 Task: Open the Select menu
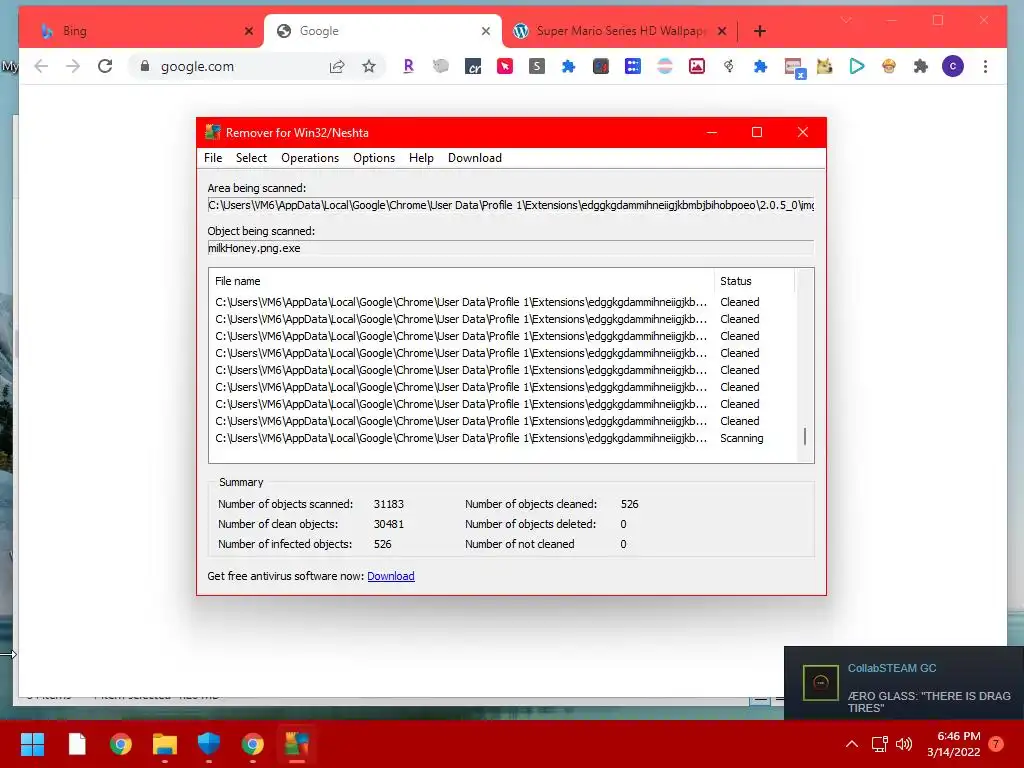251,157
